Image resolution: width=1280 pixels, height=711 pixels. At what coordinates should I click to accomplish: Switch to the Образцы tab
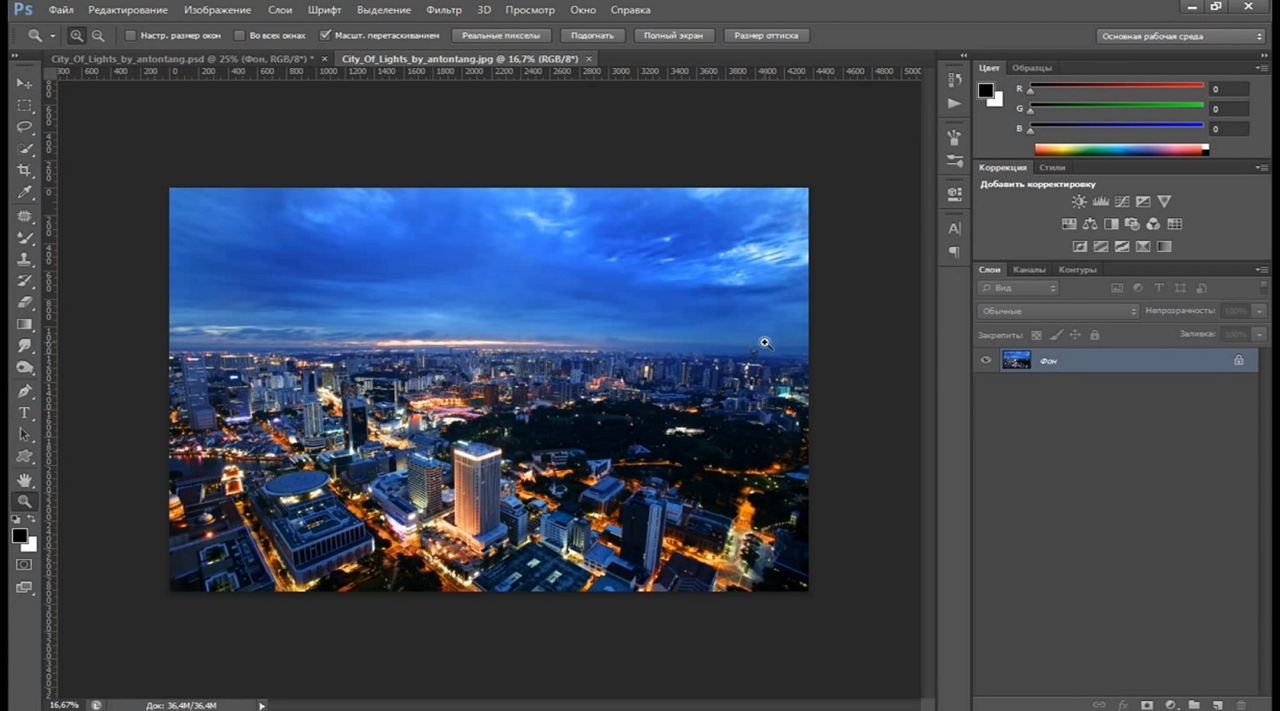tap(1032, 67)
